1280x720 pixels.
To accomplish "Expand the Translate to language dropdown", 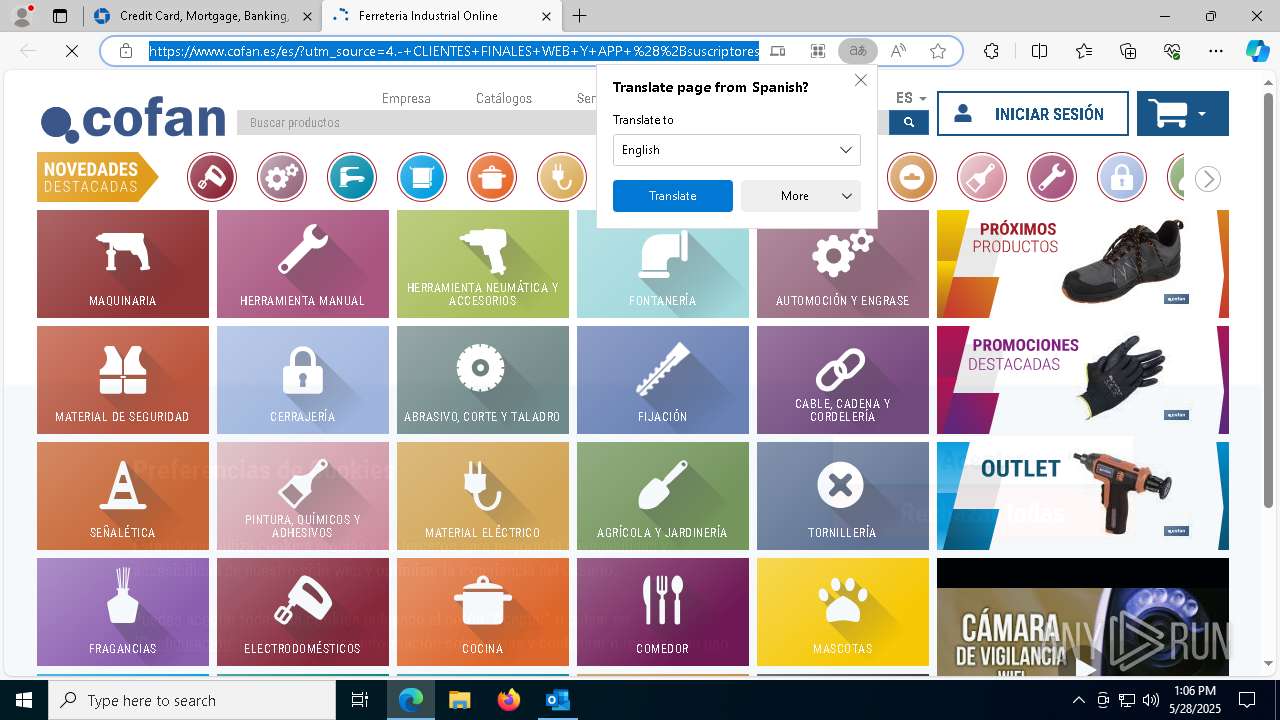I will point(737,150).
